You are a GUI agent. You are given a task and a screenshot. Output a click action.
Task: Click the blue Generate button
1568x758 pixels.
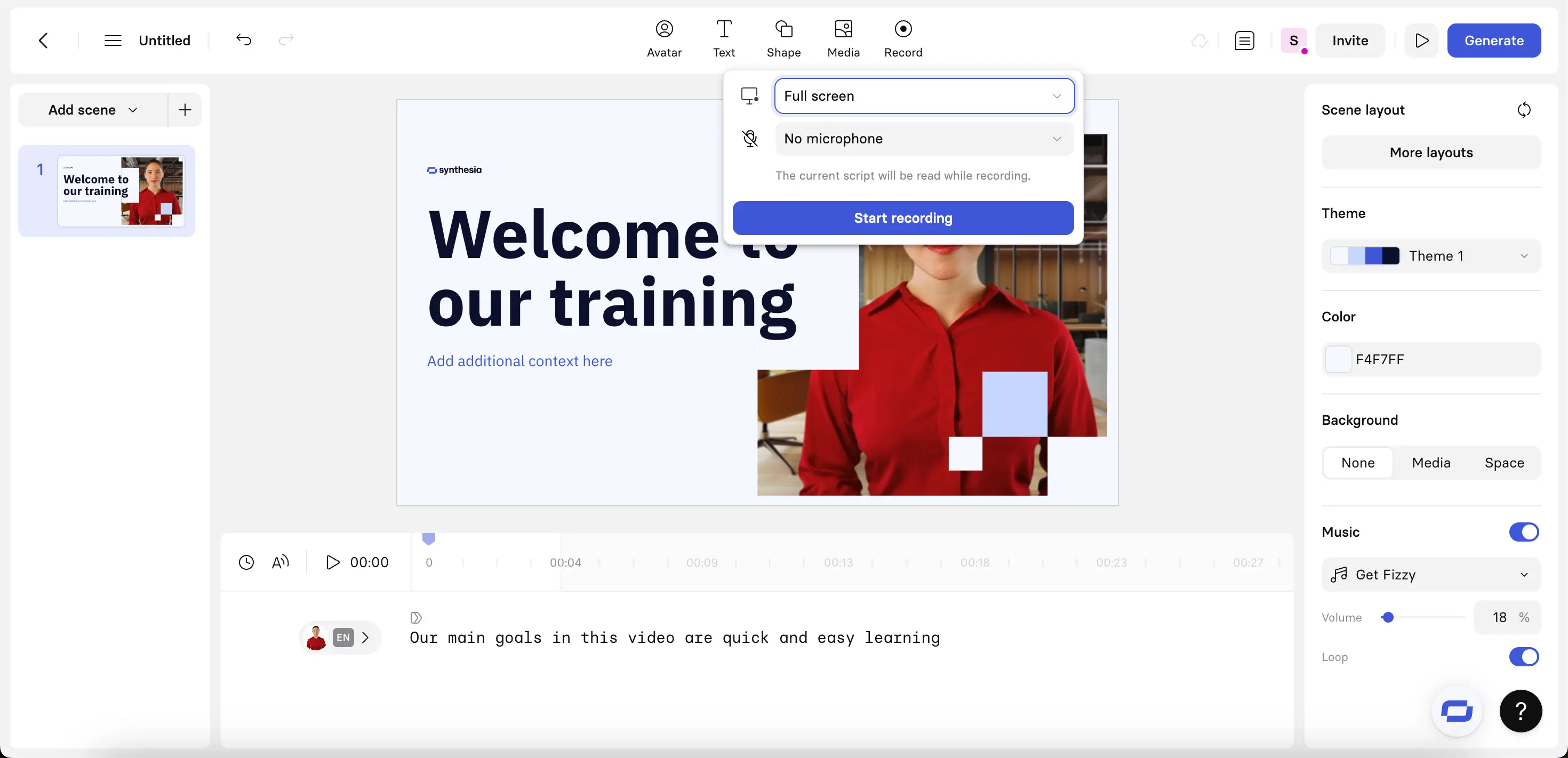tap(1493, 41)
